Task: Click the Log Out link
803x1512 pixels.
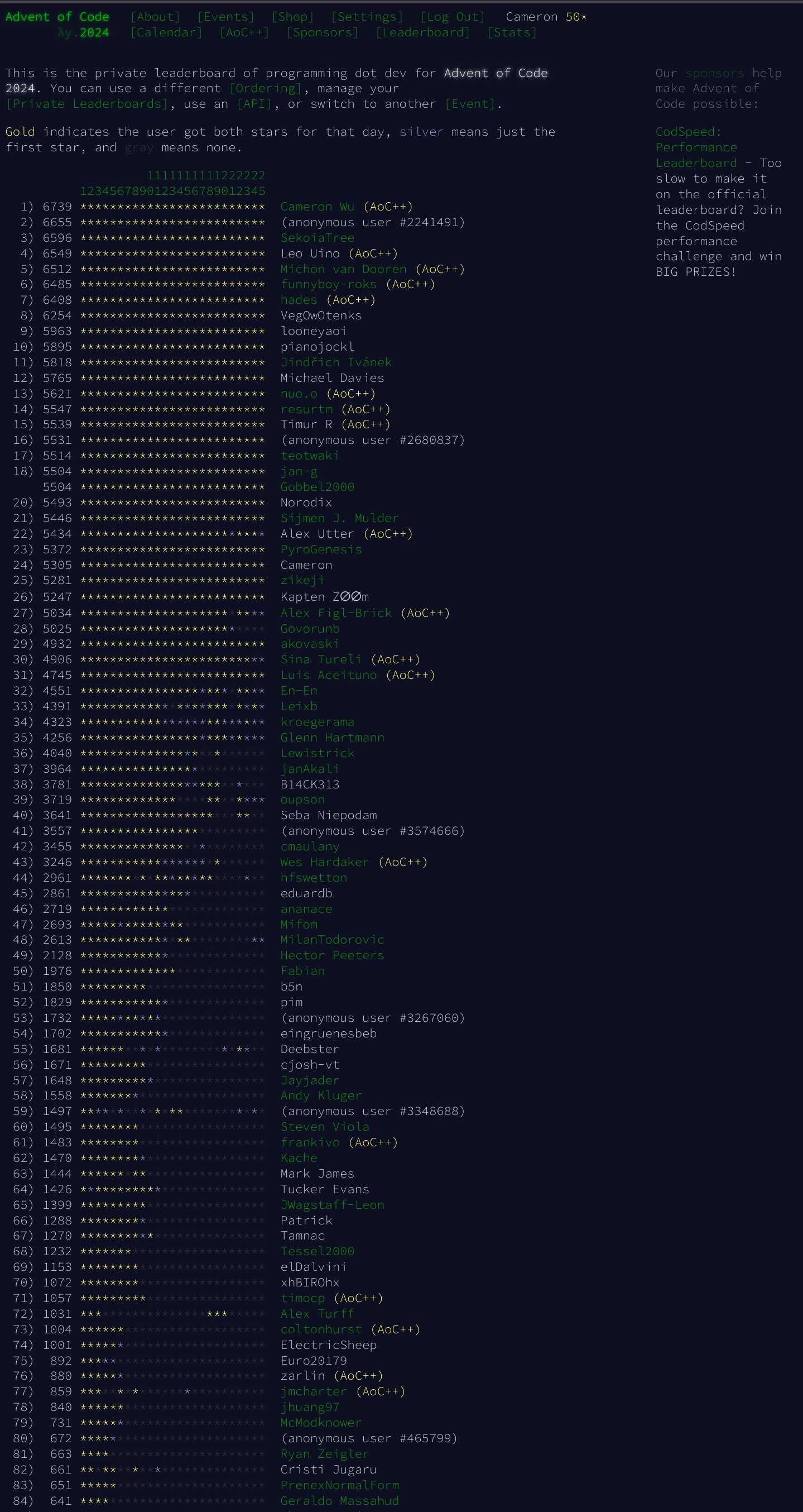Action: [x=452, y=16]
